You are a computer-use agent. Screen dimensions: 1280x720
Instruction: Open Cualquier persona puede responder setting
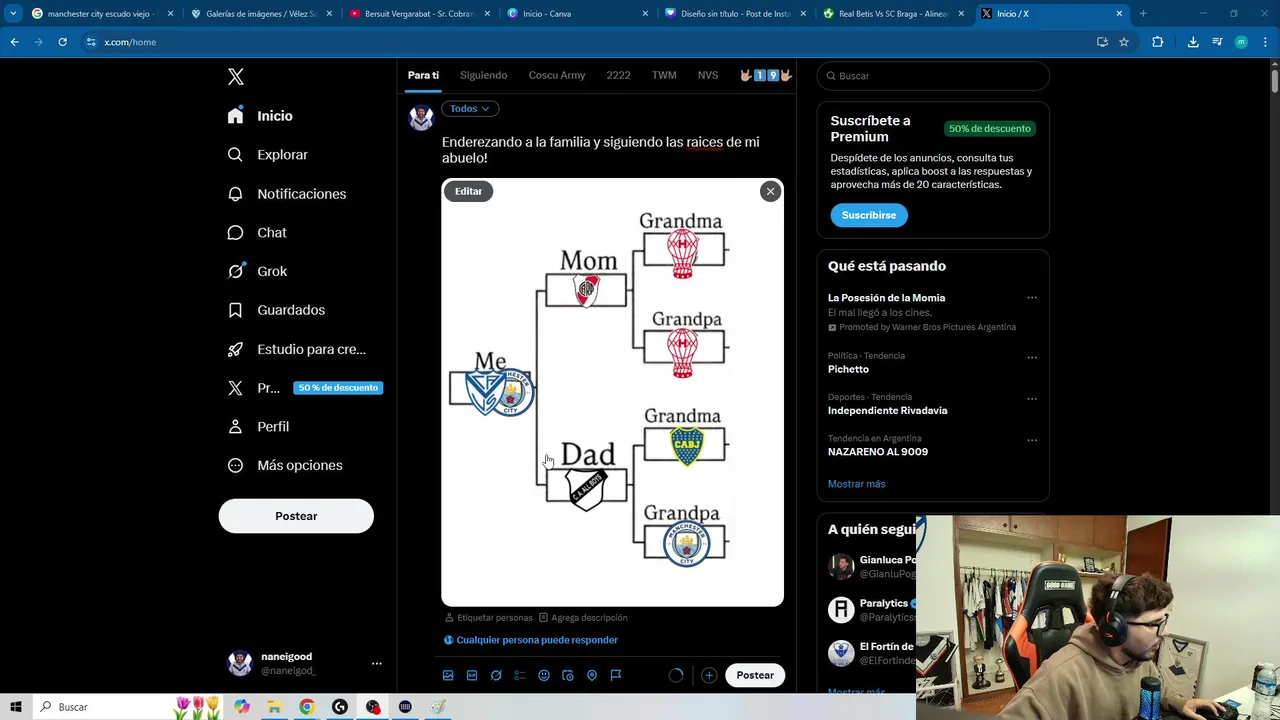point(531,640)
